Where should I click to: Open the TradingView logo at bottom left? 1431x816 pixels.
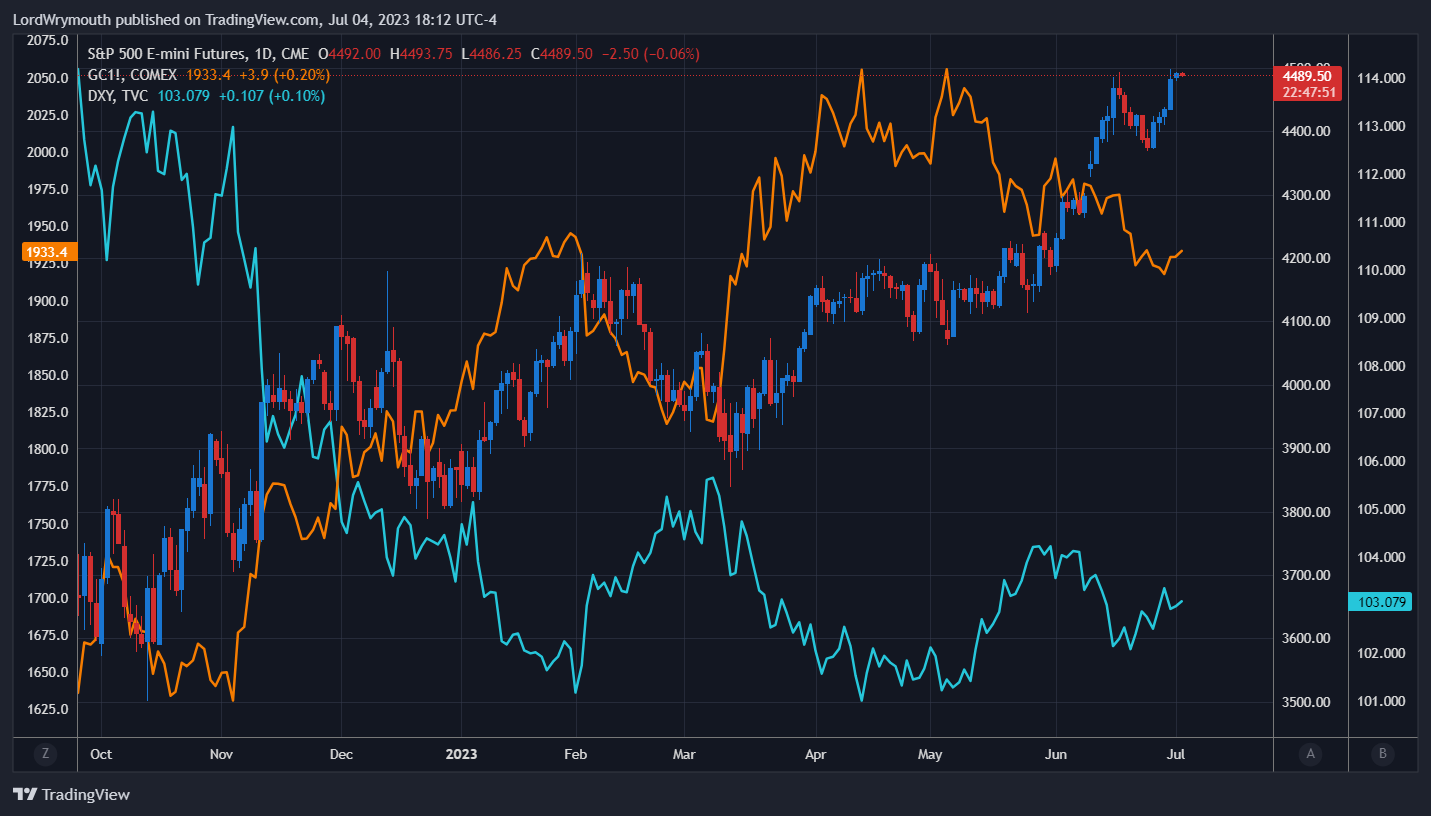pos(72,795)
